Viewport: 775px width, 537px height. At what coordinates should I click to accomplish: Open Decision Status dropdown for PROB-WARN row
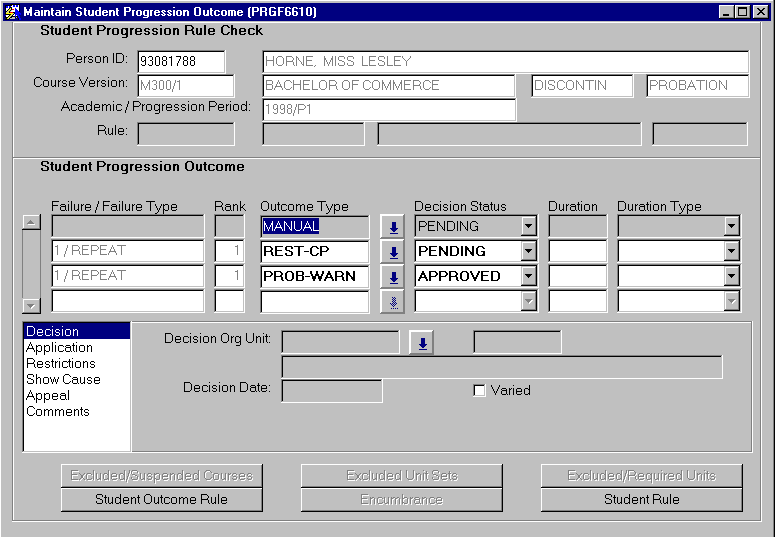[528, 277]
